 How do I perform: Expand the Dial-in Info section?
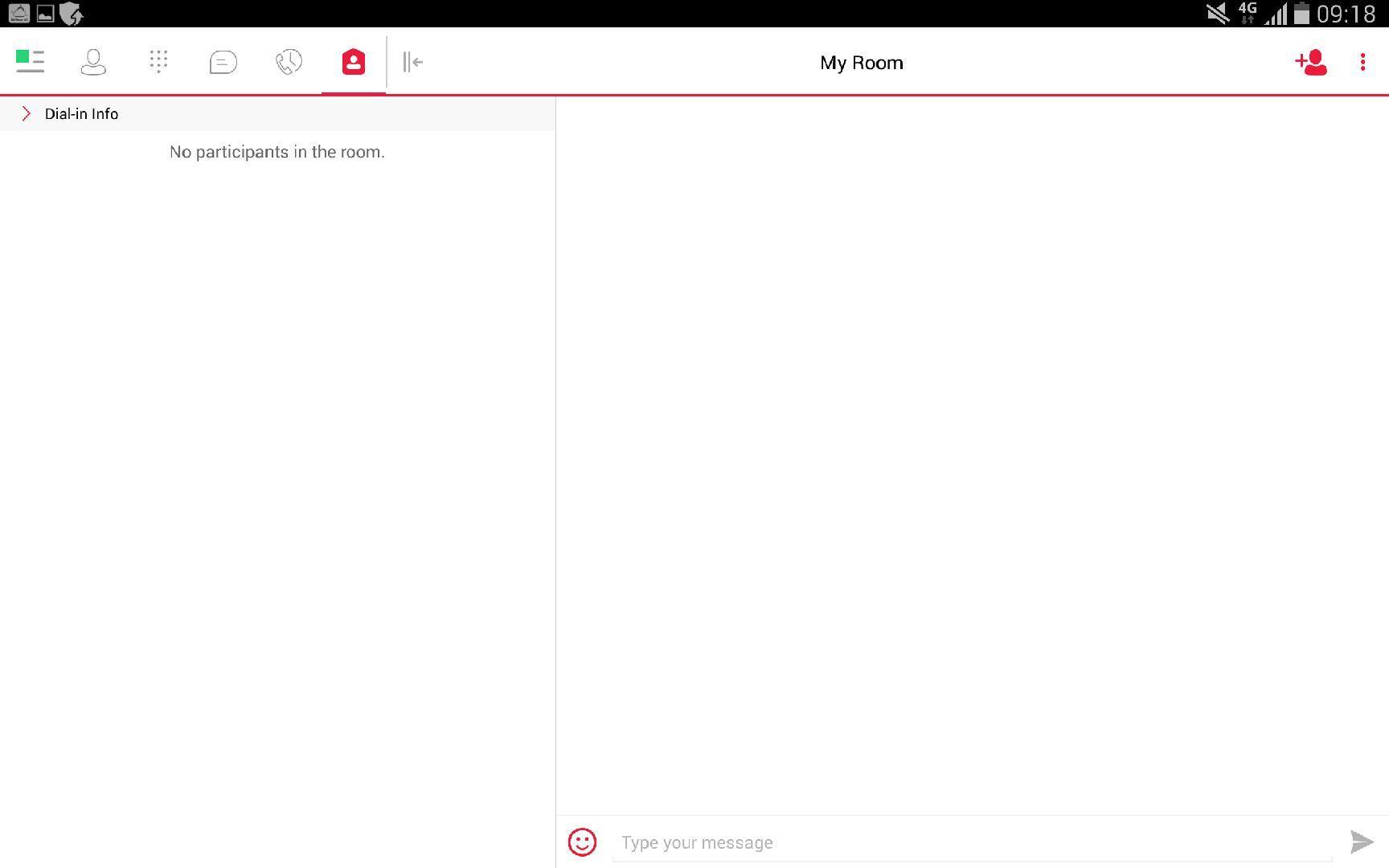click(277, 113)
